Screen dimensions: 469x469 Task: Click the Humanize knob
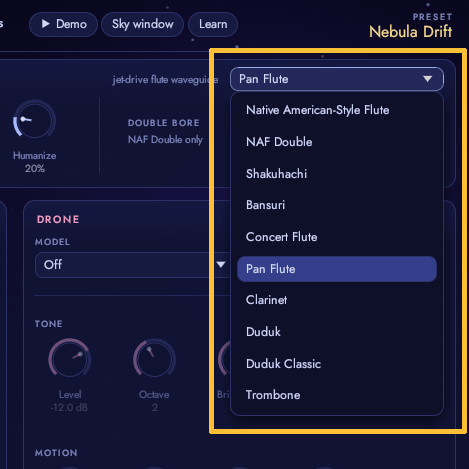click(x=34, y=120)
